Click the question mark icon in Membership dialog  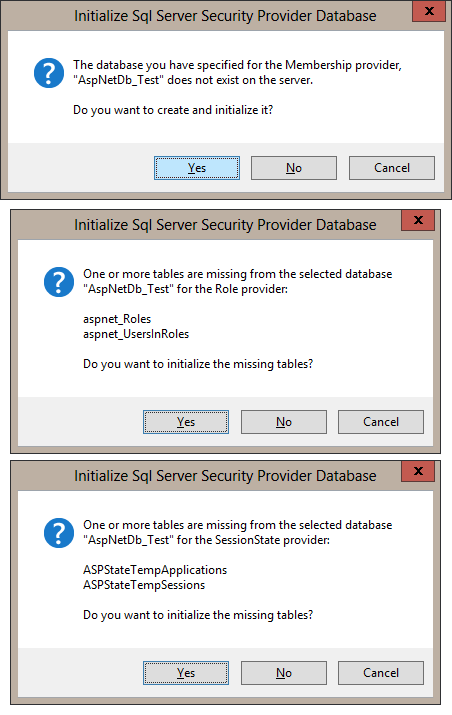point(49,73)
